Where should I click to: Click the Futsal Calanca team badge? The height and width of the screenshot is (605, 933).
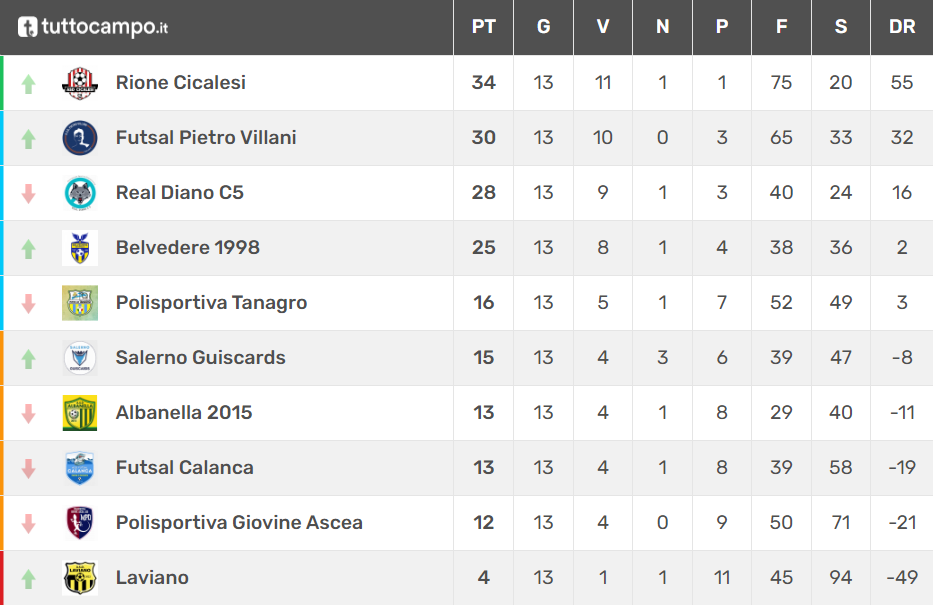click(x=80, y=468)
